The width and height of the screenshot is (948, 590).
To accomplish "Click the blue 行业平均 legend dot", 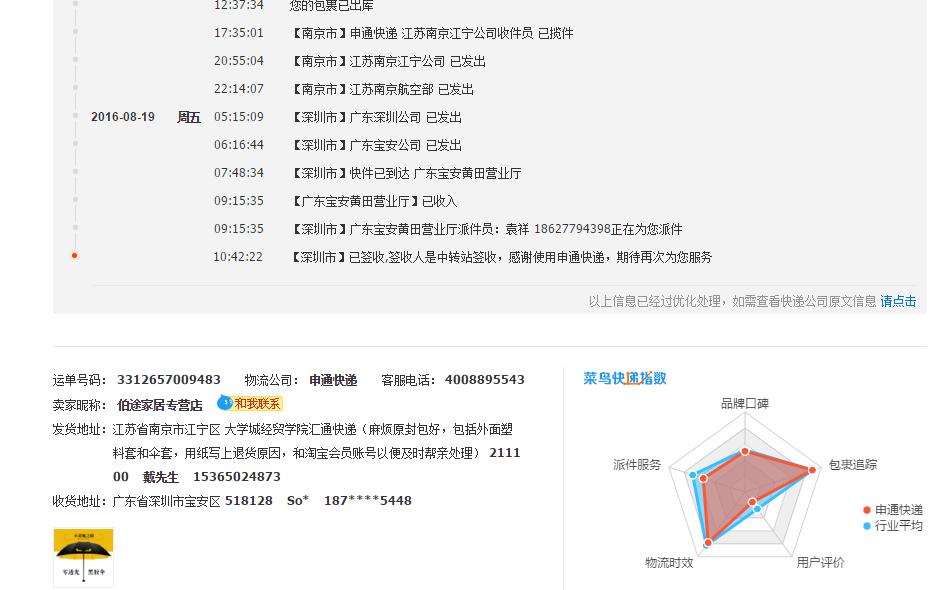I will pyautogui.click(x=866, y=526).
